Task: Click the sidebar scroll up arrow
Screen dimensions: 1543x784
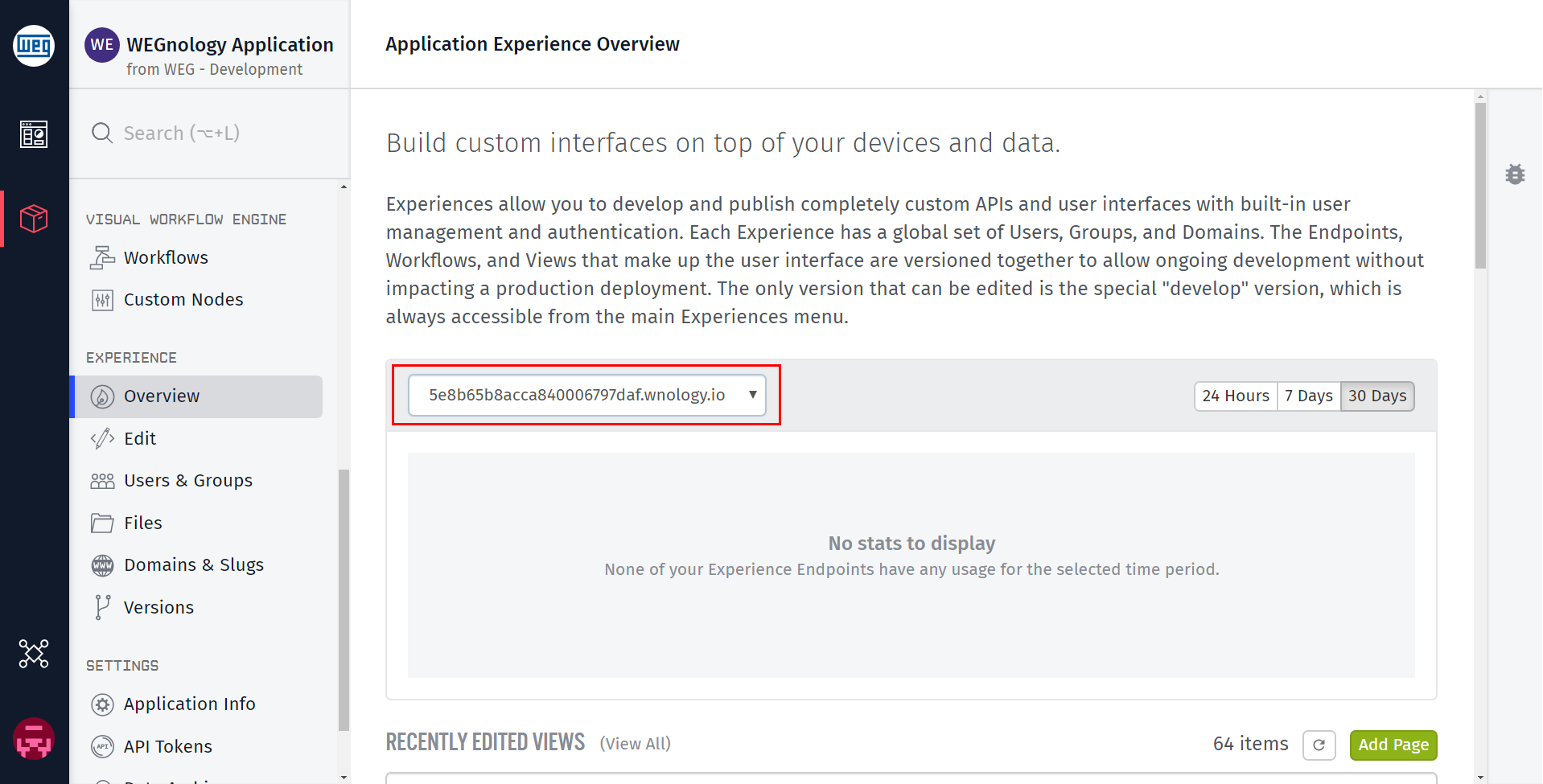Action: click(344, 187)
